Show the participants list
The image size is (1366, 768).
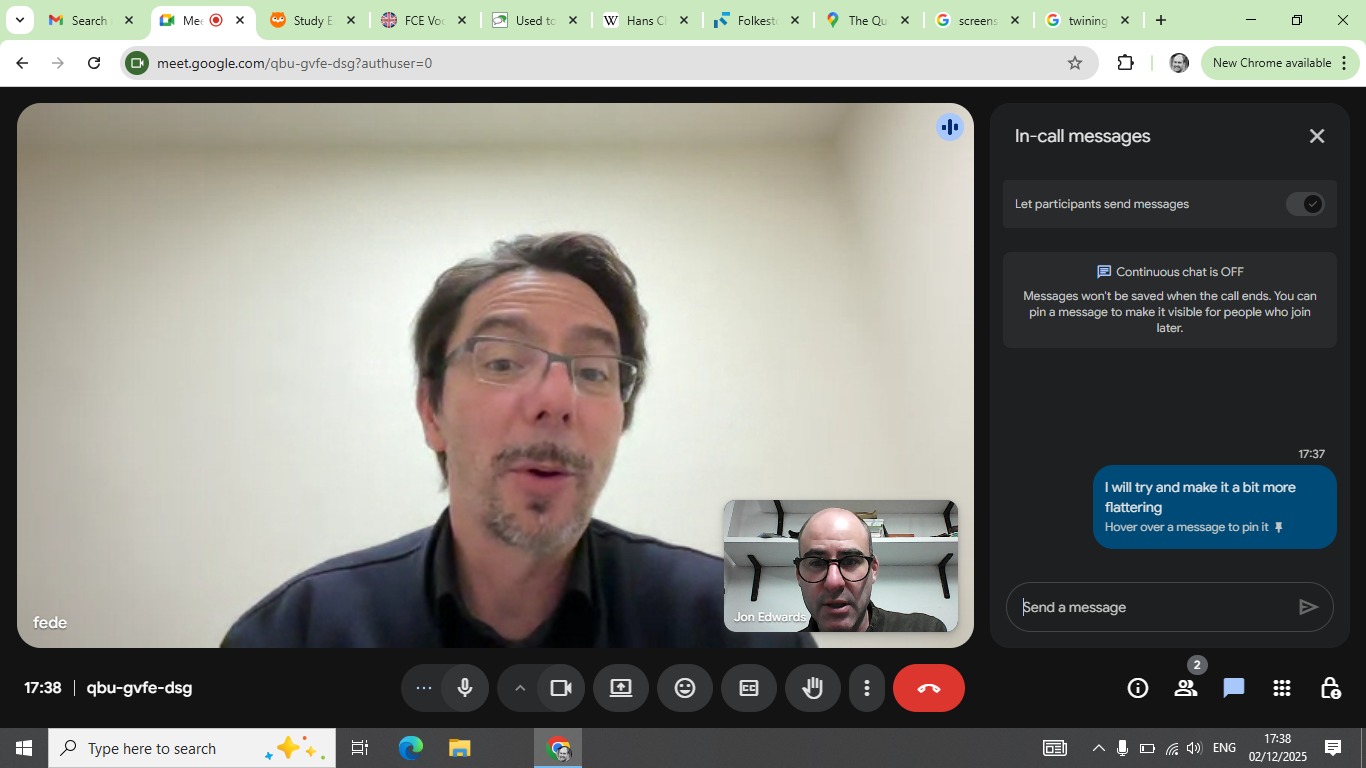1186,688
